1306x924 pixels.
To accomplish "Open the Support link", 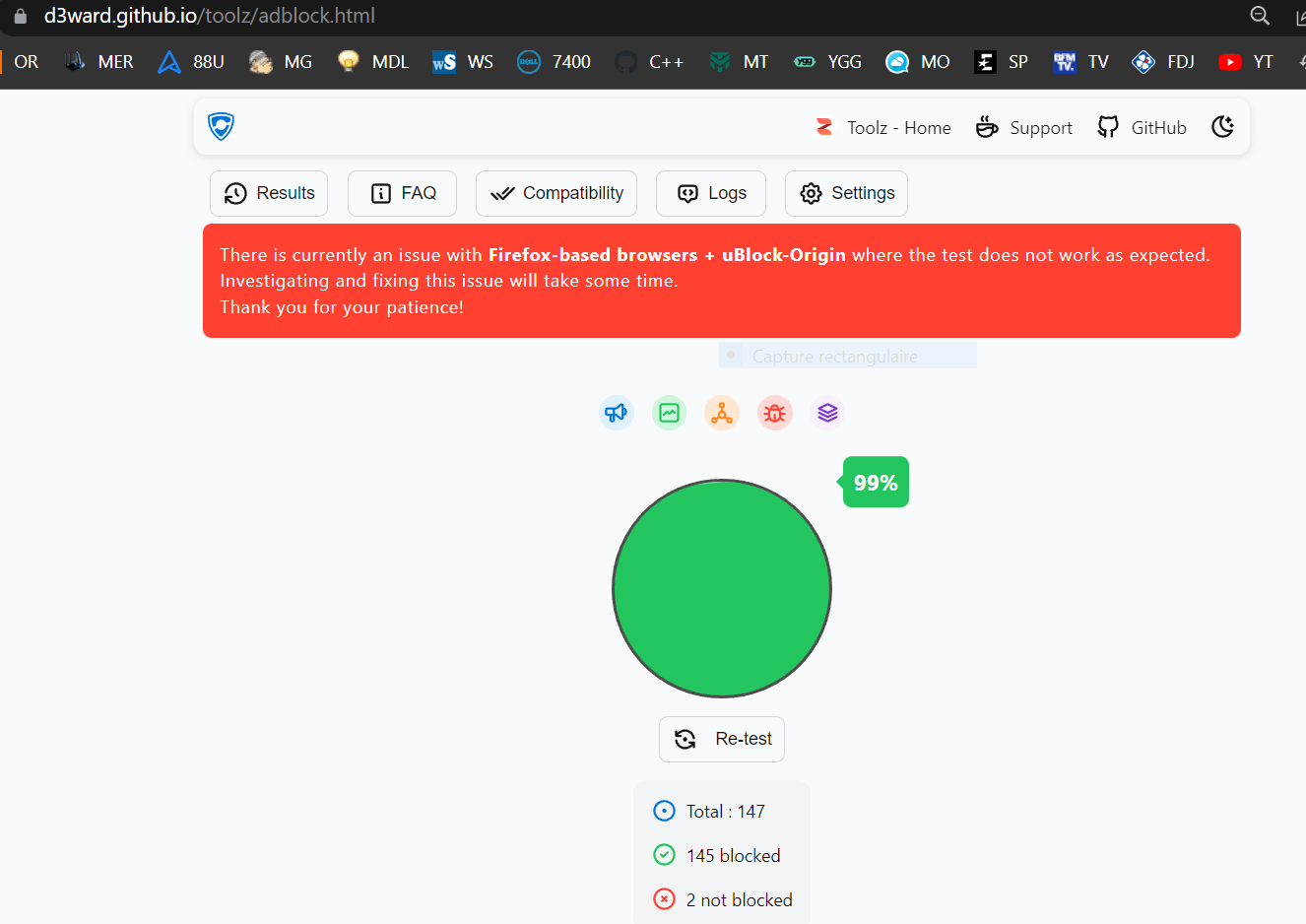I will point(1023,128).
